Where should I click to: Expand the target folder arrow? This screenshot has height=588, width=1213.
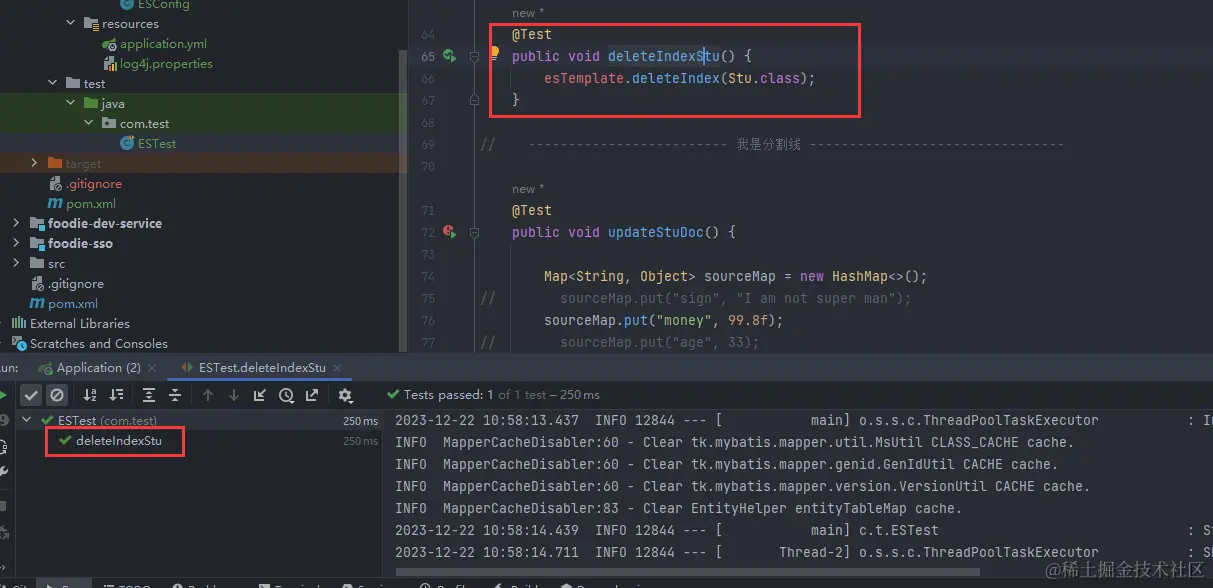coord(34,163)
